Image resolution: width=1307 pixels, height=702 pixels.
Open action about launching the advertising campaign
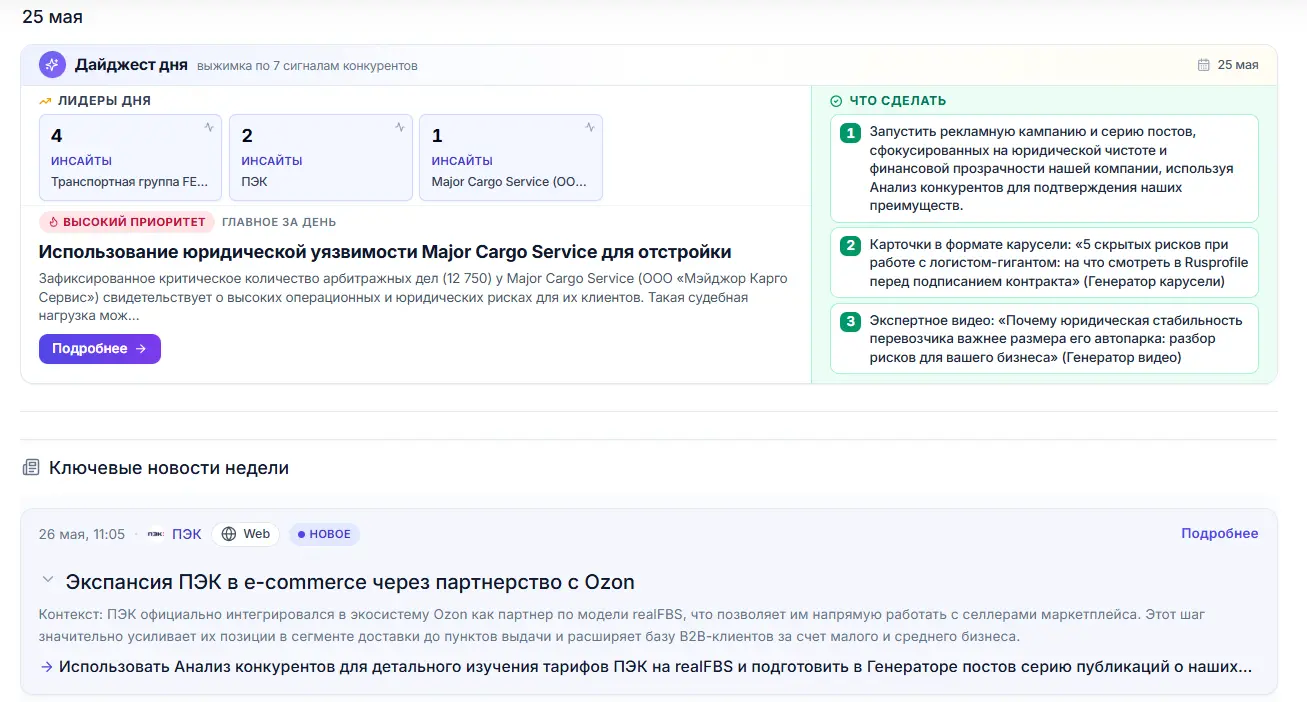click(x=1044, y=168)
